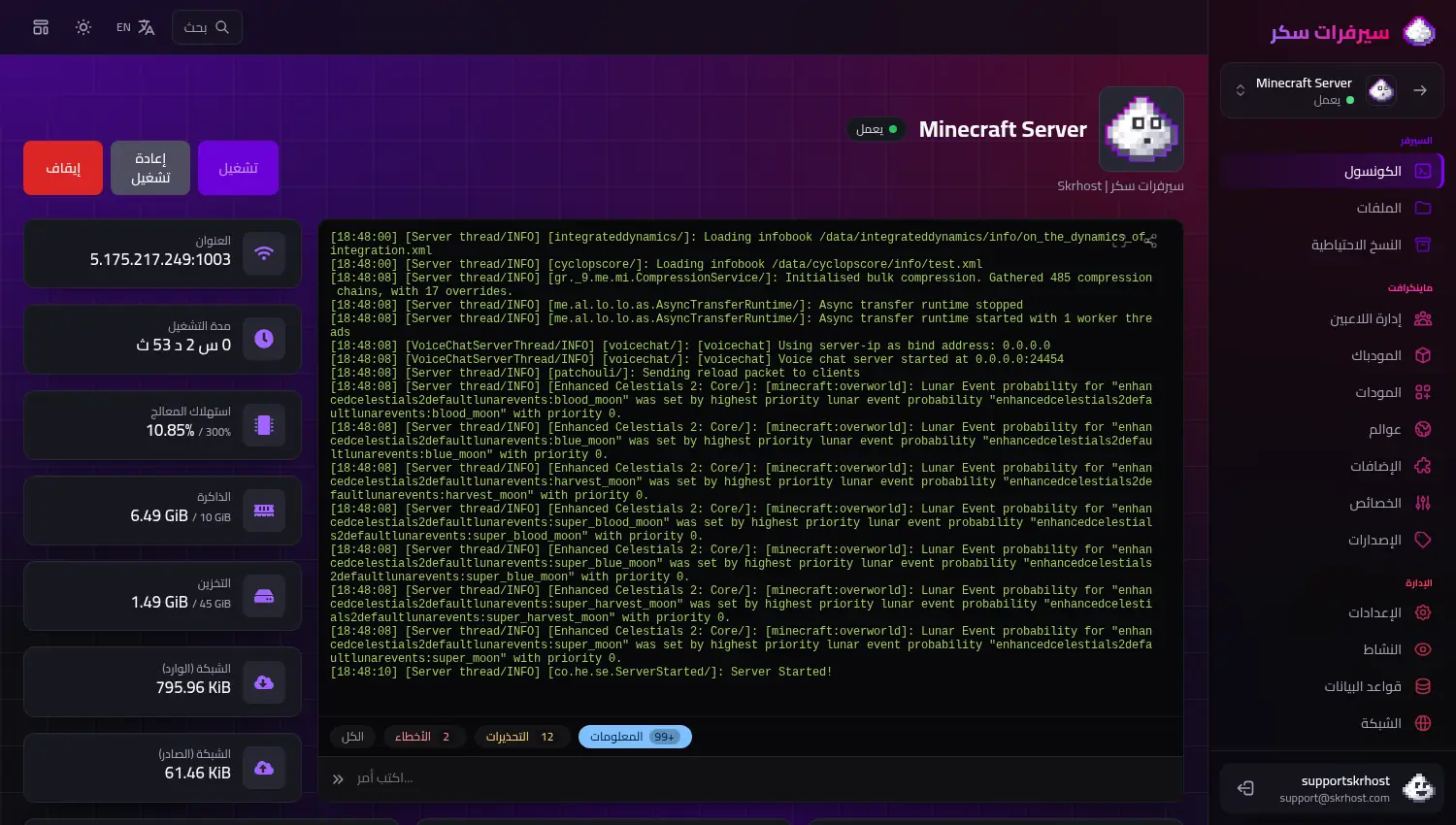Click the clock icon in the uptime card
The height and width of the screenshot is (825, 1456).
coord(264,339)
